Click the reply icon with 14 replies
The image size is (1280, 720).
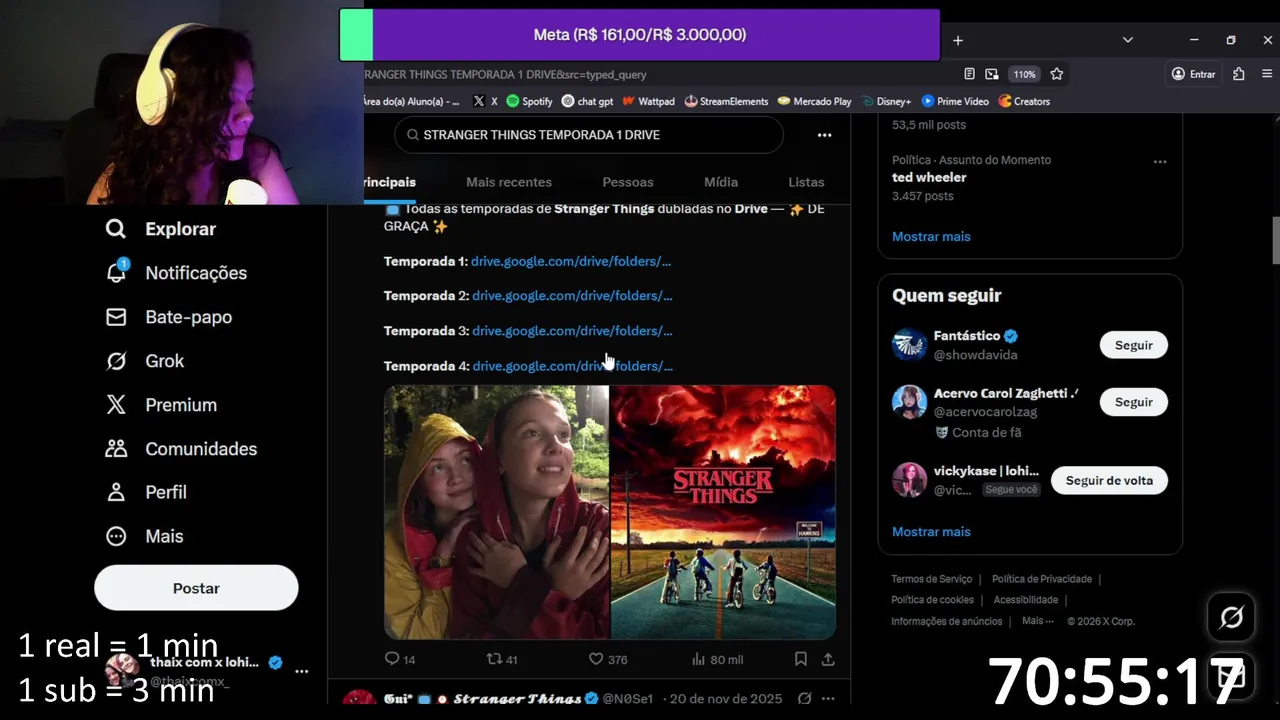[x=400, y=659]
